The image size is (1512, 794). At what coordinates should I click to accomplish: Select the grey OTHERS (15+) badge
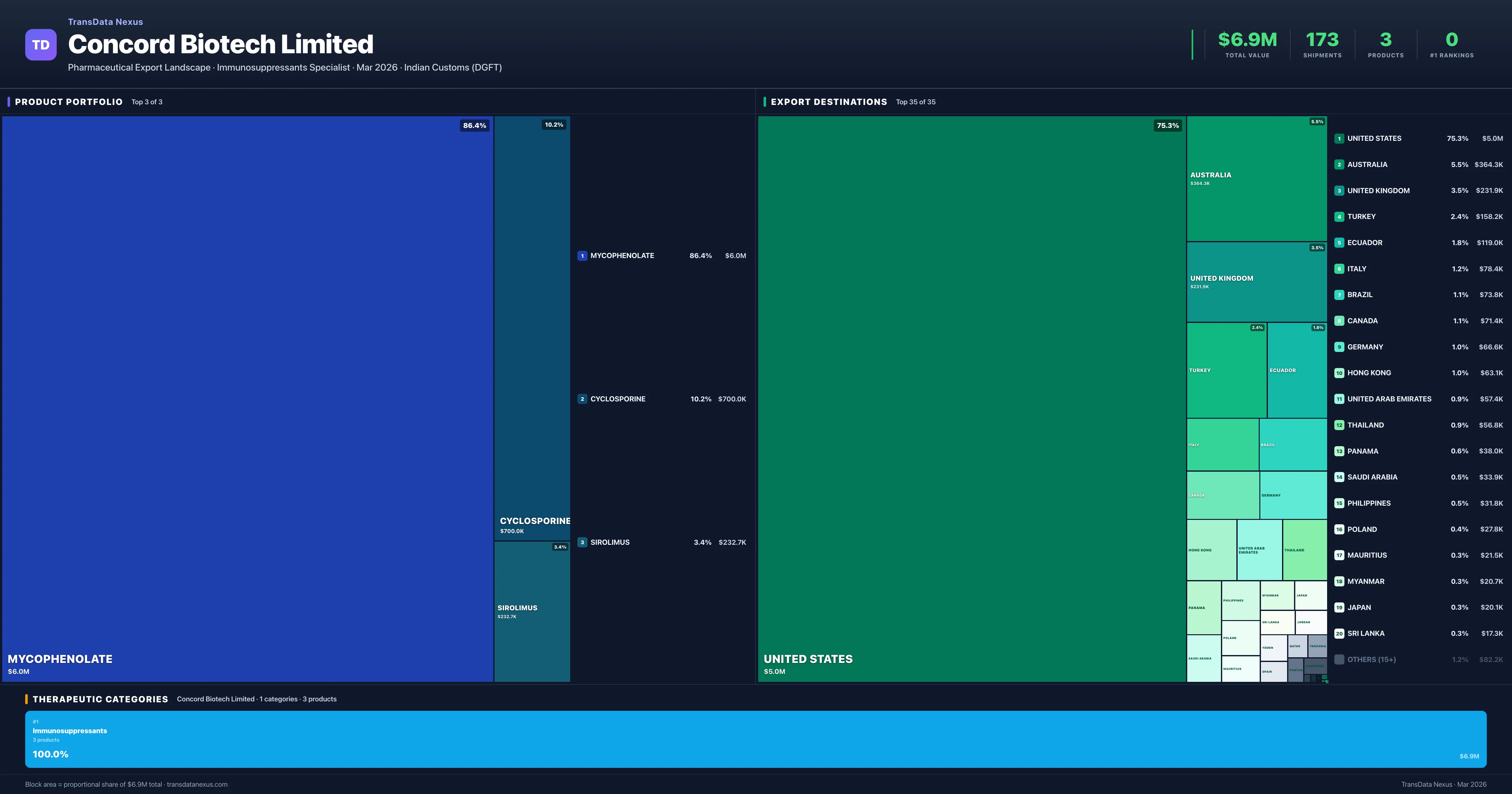(x=1340, y=659)
